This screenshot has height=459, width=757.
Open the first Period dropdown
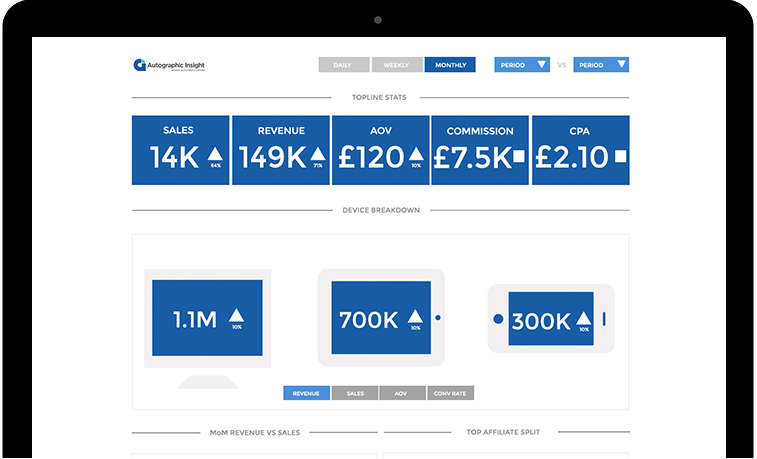pos(522,65)
